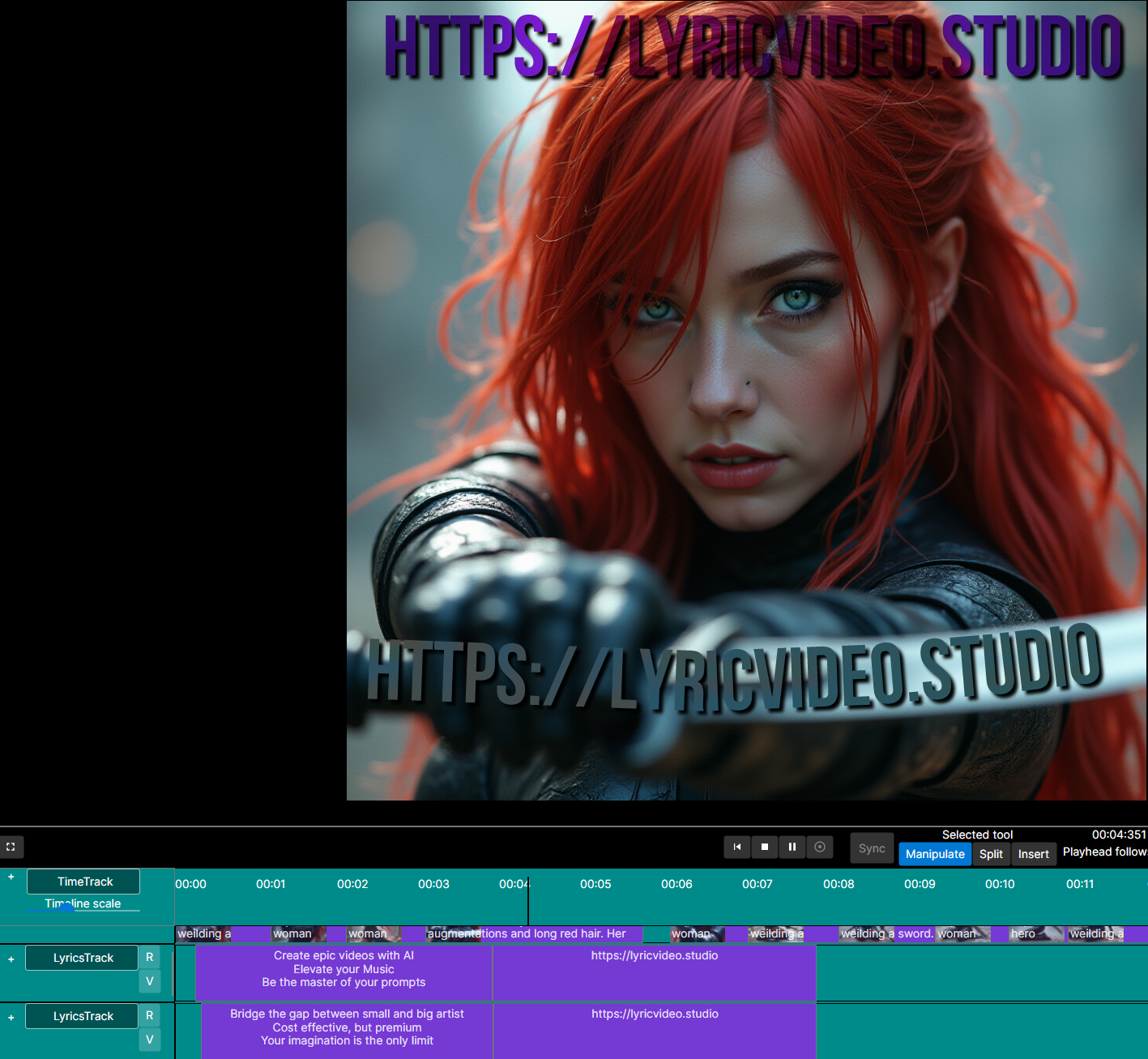Click the 00:03 mark on the ruler
The image size is (1148, 1059).
[x=433, y=884]
